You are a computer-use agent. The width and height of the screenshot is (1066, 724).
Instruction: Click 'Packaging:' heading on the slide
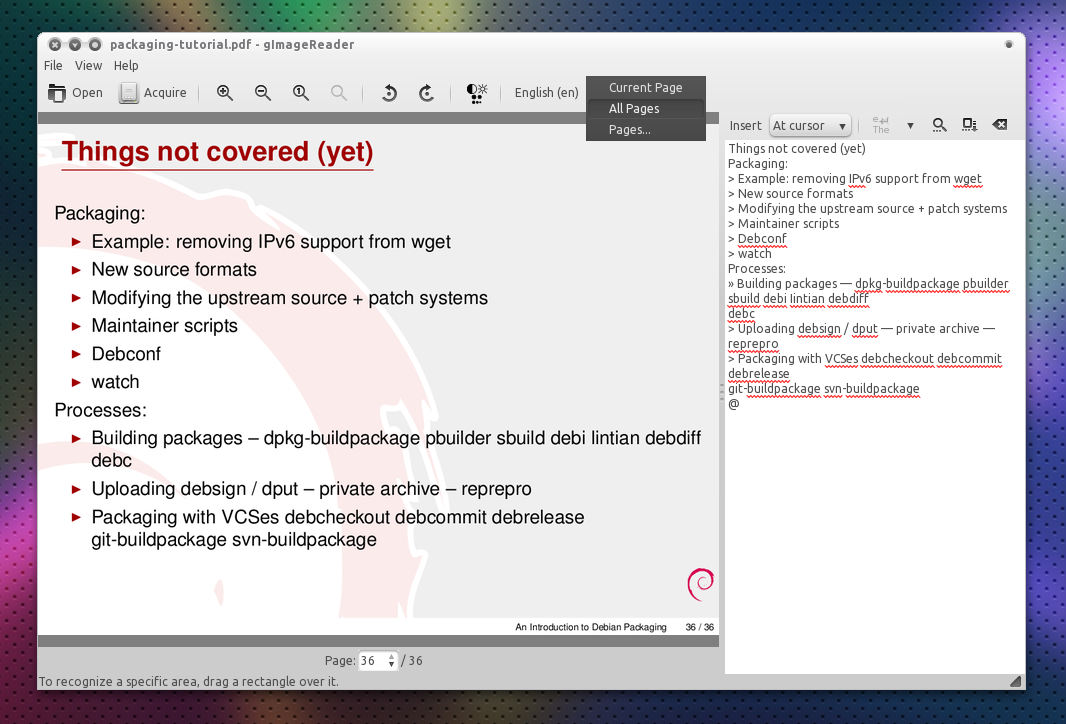pyautogui.click(x=100, y=213)
